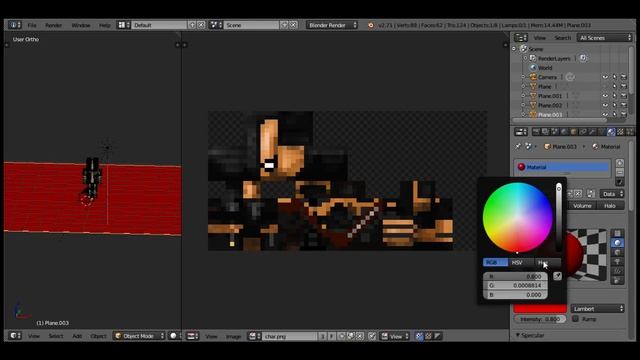Open the Help menu
640x360 pixels.
pyautogui.click(x=104, y=25)
